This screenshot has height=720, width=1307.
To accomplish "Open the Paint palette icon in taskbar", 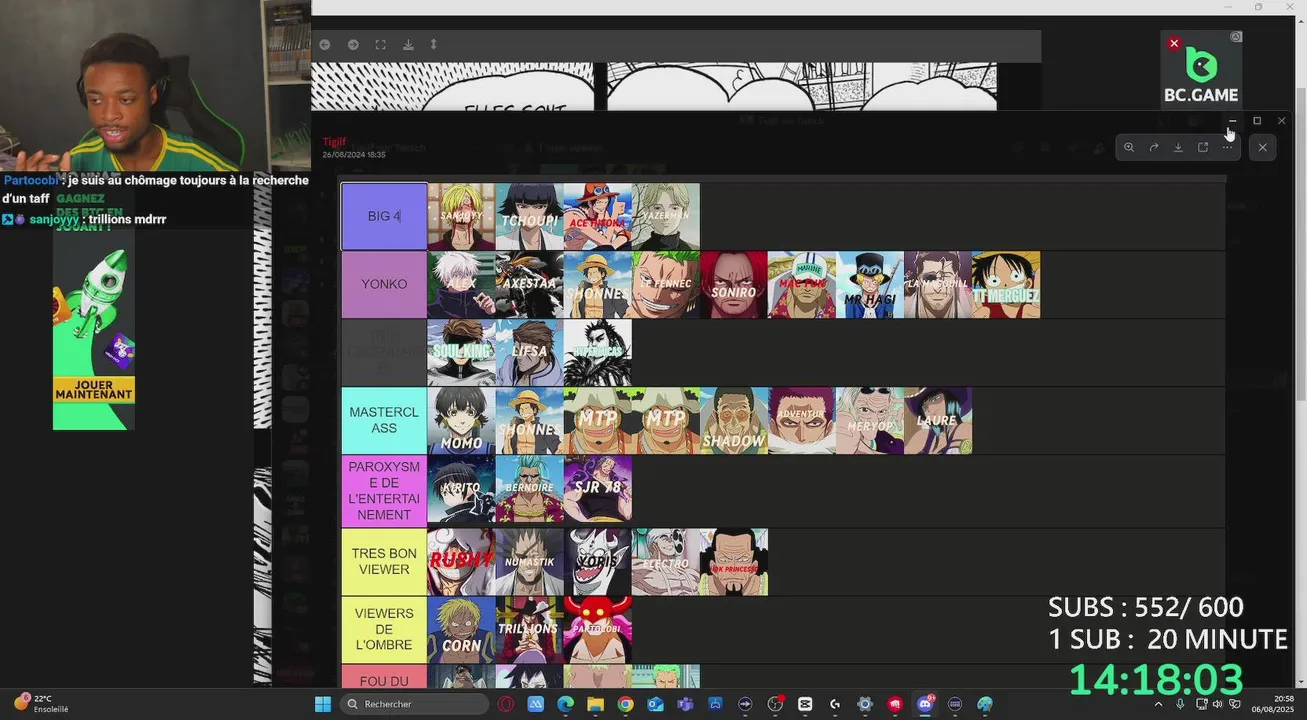I will tap(985, 704).
